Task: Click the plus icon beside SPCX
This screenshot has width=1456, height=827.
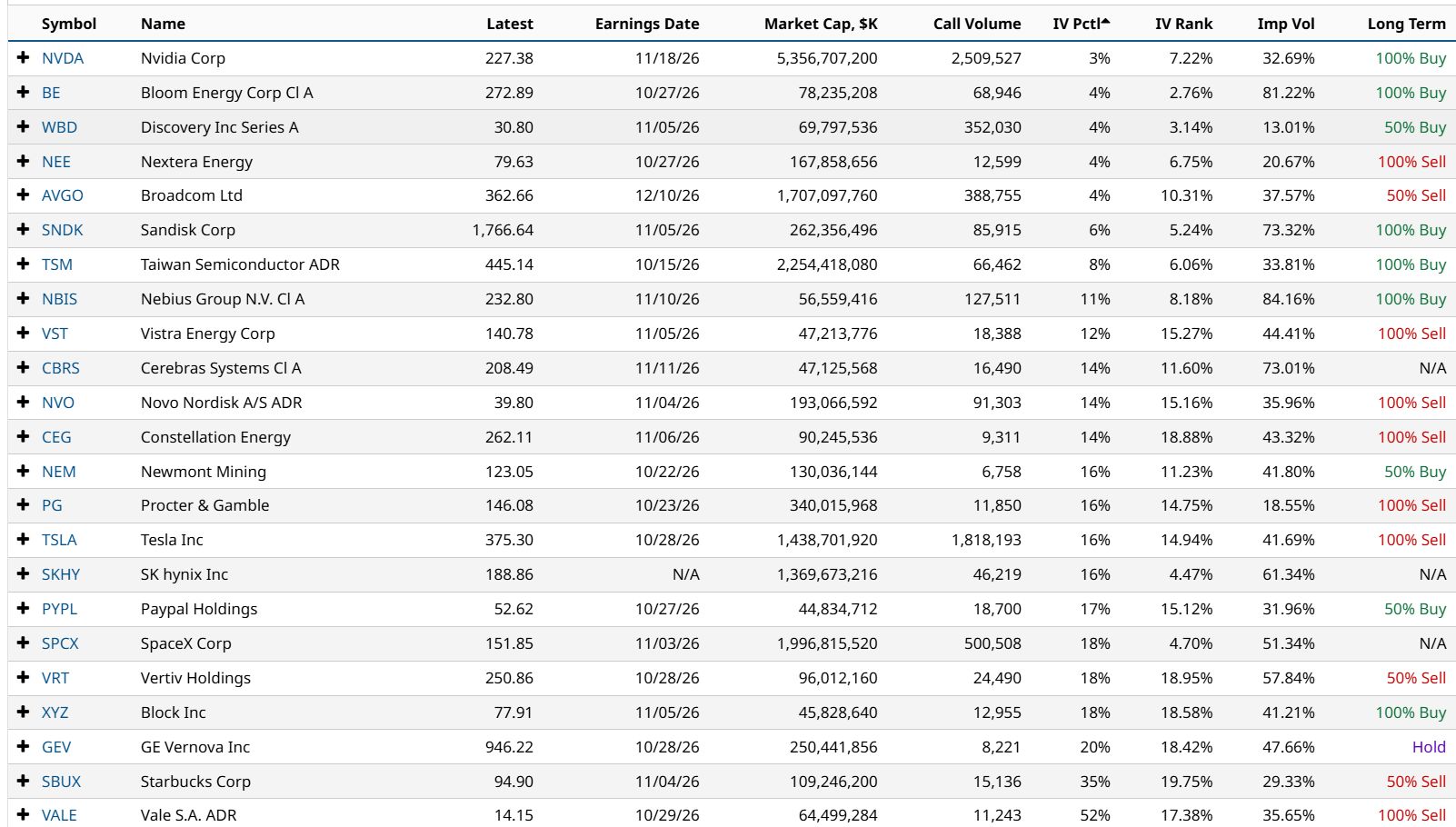Action: click(24, 643)
